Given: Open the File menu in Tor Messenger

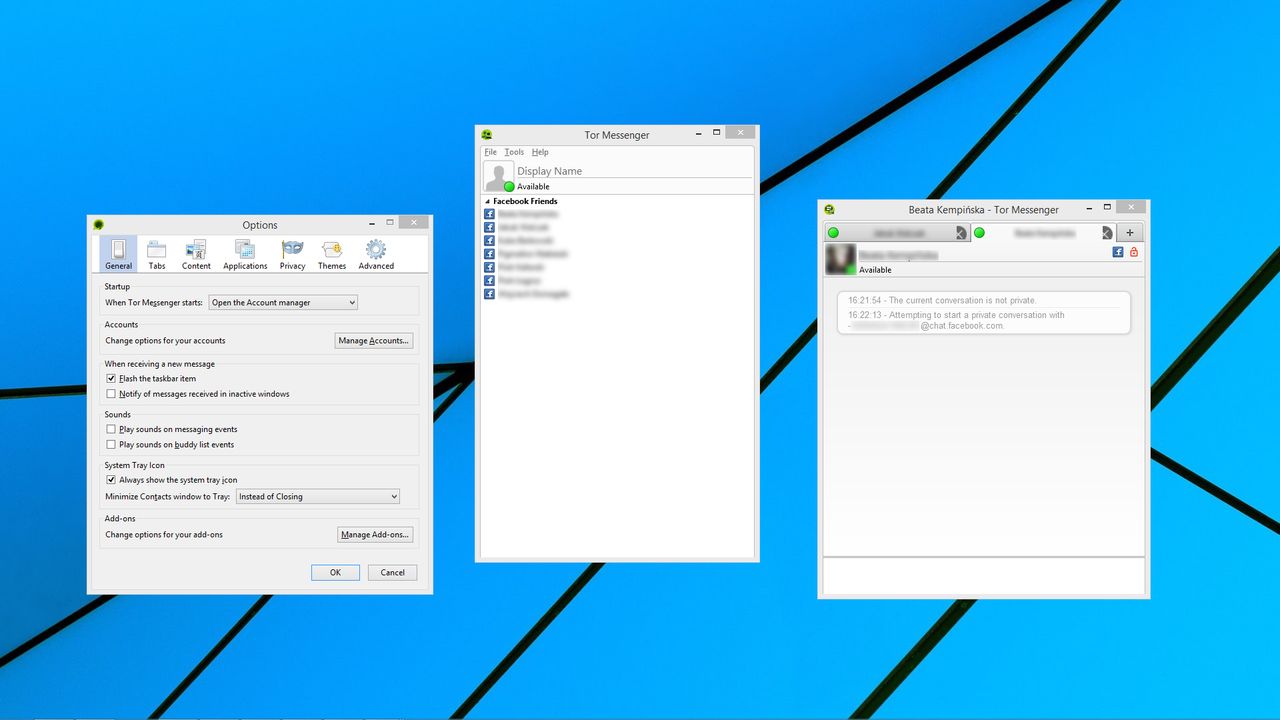Looking at the screenshot, I should click(490, 152).
